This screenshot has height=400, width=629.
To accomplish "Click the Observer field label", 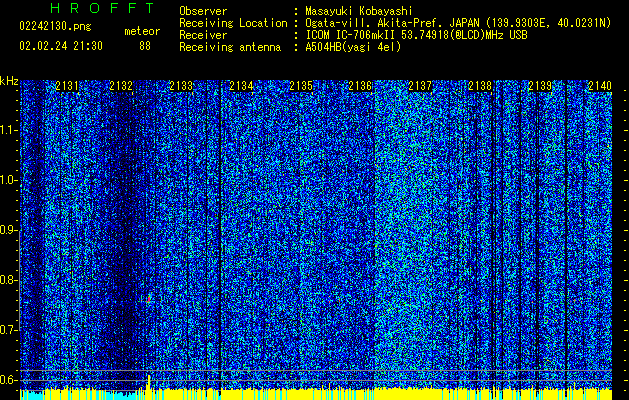I will (203, 11).
